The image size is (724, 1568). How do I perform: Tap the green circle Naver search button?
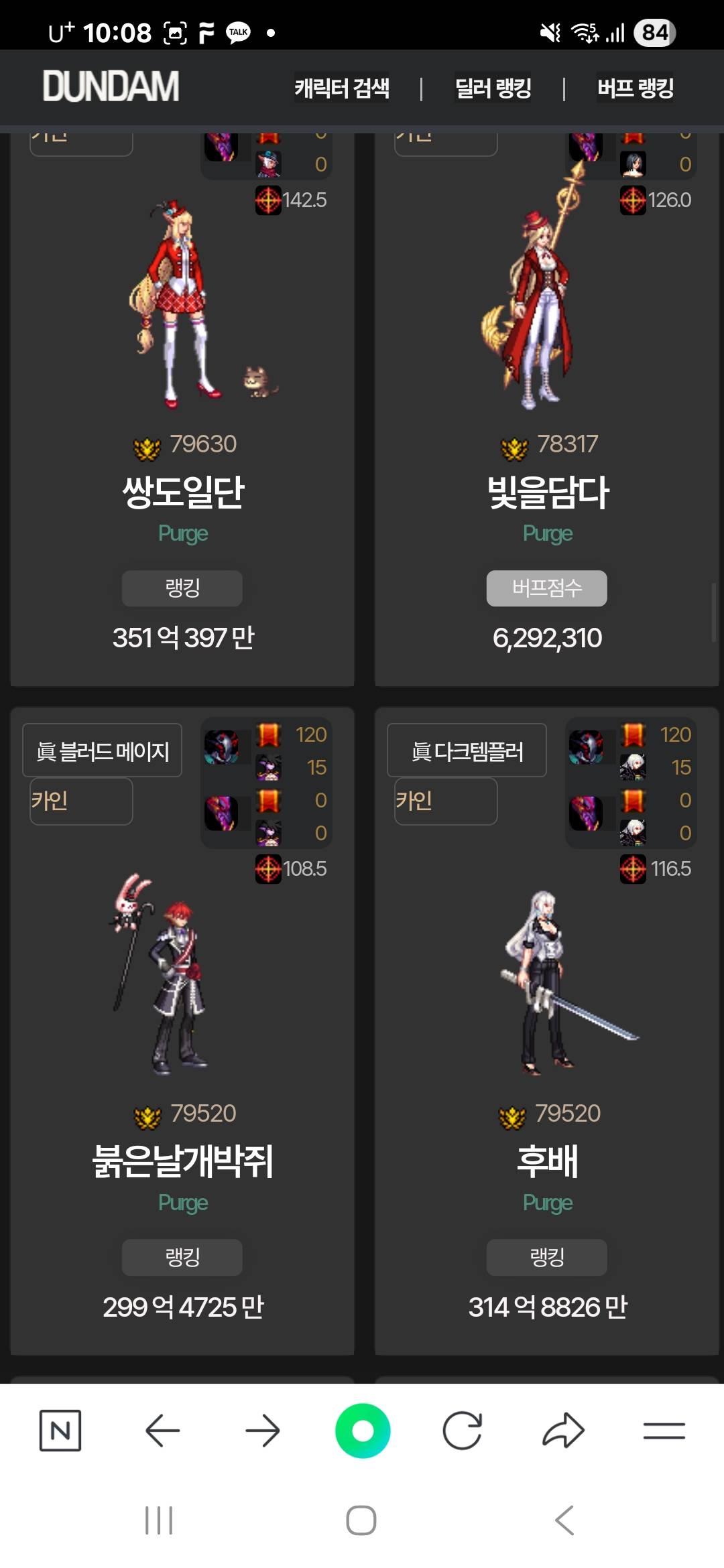pos(363,1431)
